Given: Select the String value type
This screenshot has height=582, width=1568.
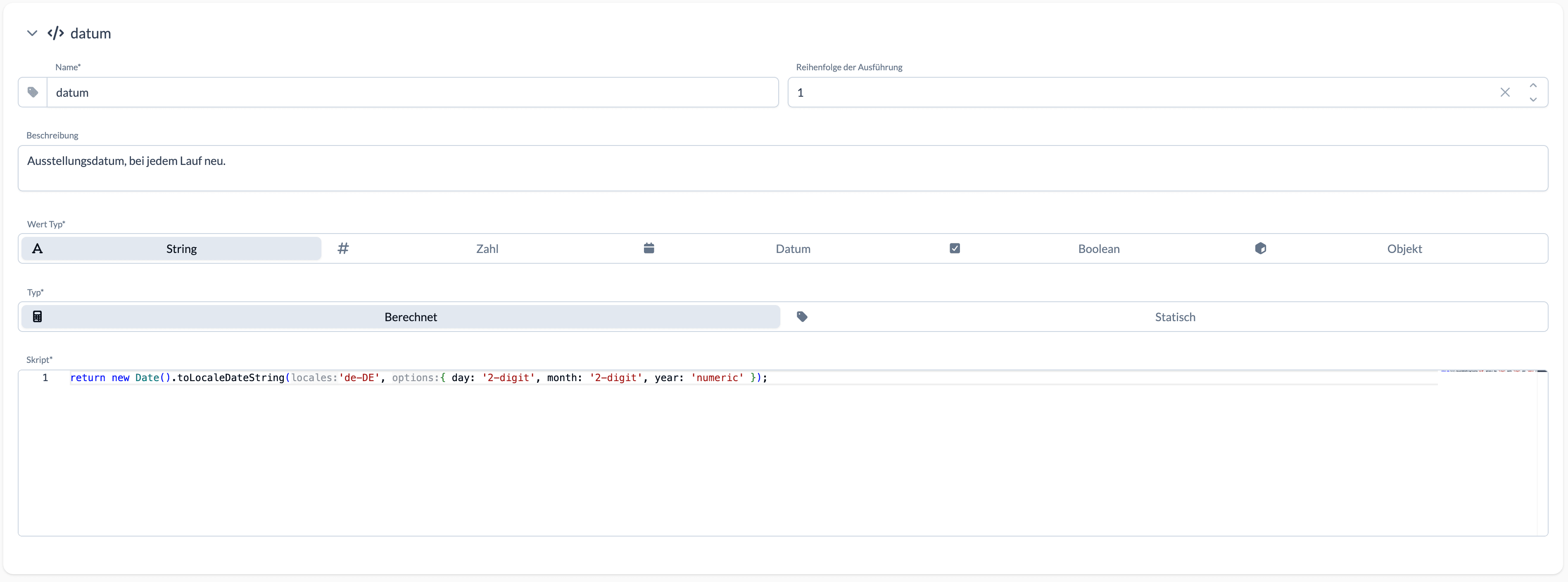Looking at the screenshot, I should [171, 249].
